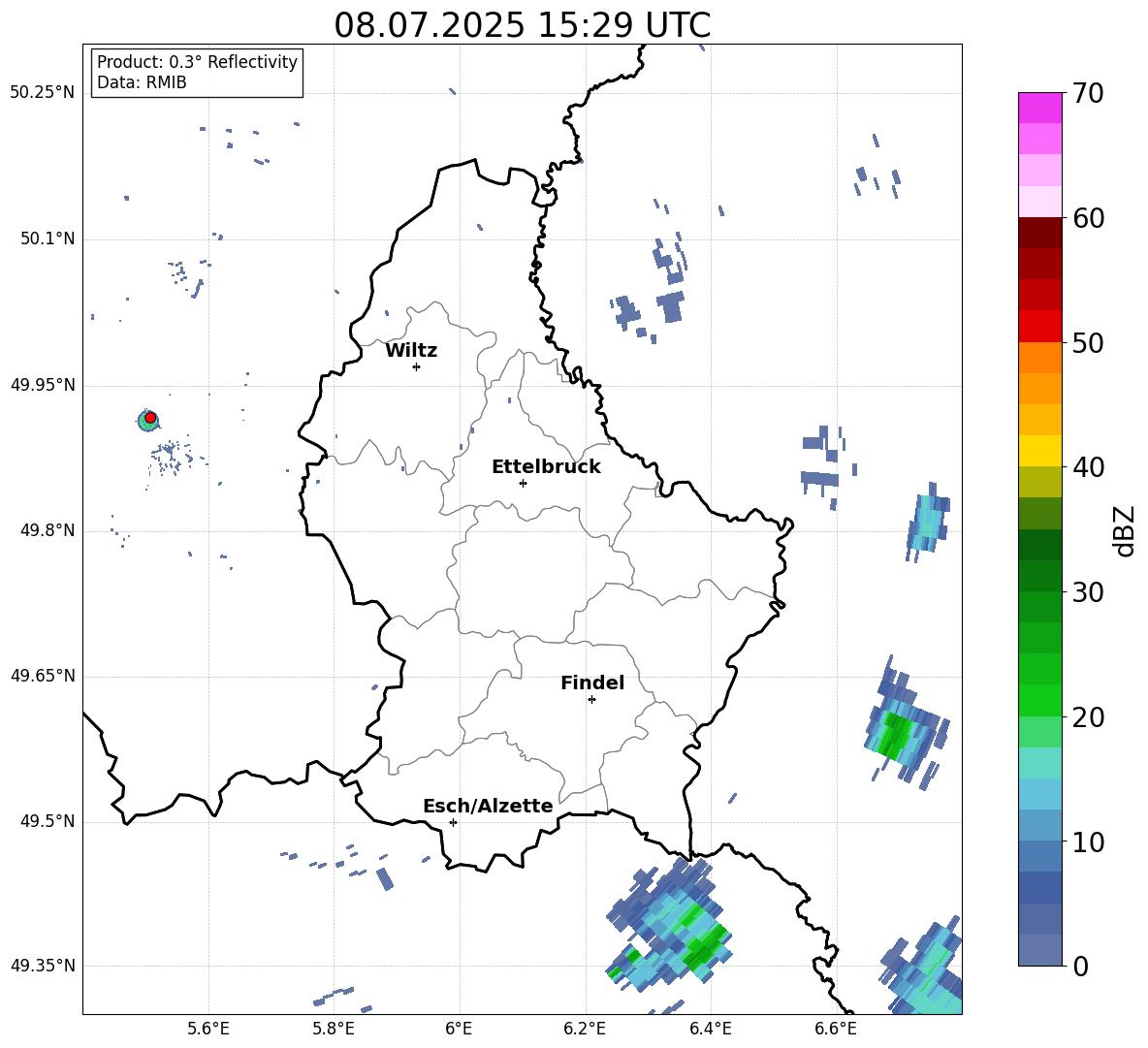
Task: Pick the dark maroon colorbar segment below 60
Action: click(1039, 232)
